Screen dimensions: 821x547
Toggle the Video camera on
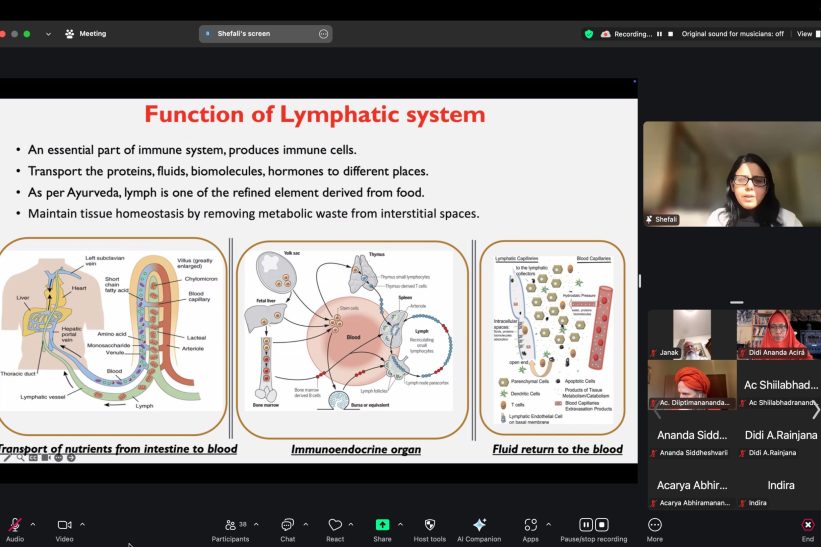[x=65, y=525]
